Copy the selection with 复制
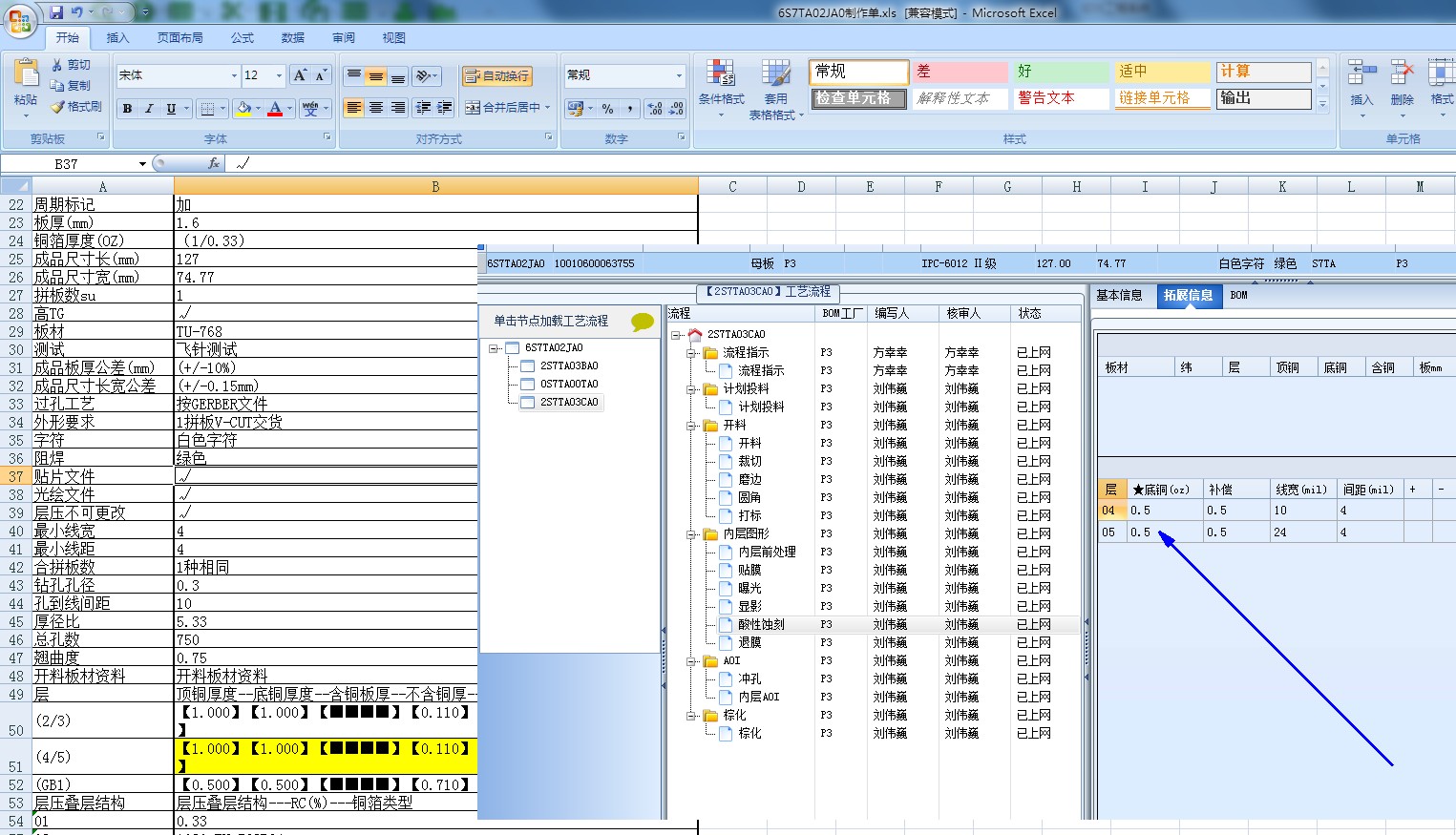1456x835 pixels. tap(72, 86)
